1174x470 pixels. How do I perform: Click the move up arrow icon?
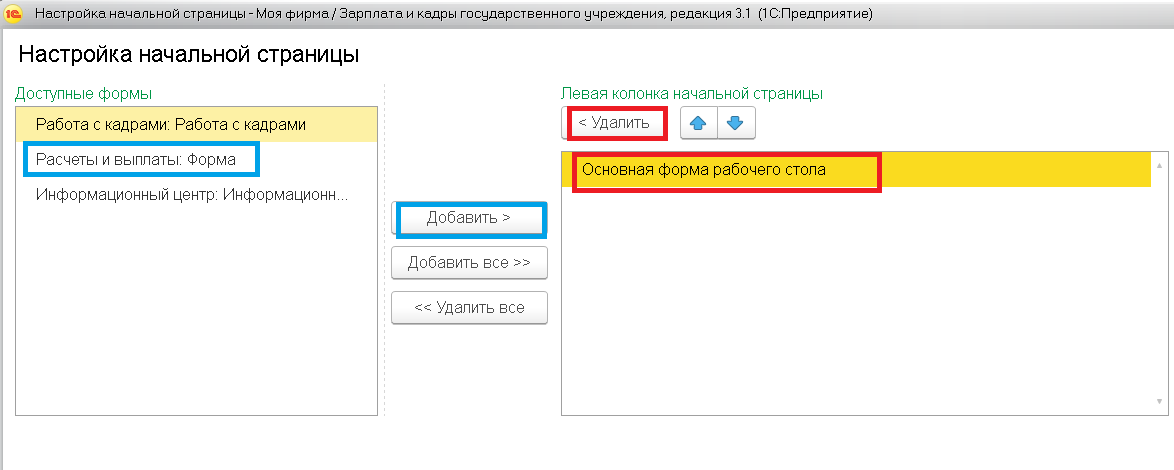pyautogui.click(x=698, y=123)
